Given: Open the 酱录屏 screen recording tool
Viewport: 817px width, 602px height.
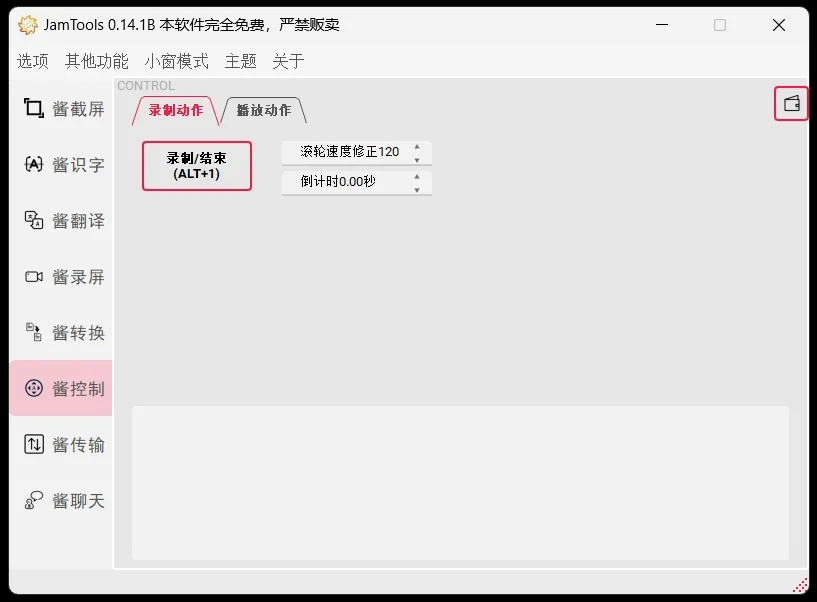Looking at the screenshot, I should tap(61, 276).
